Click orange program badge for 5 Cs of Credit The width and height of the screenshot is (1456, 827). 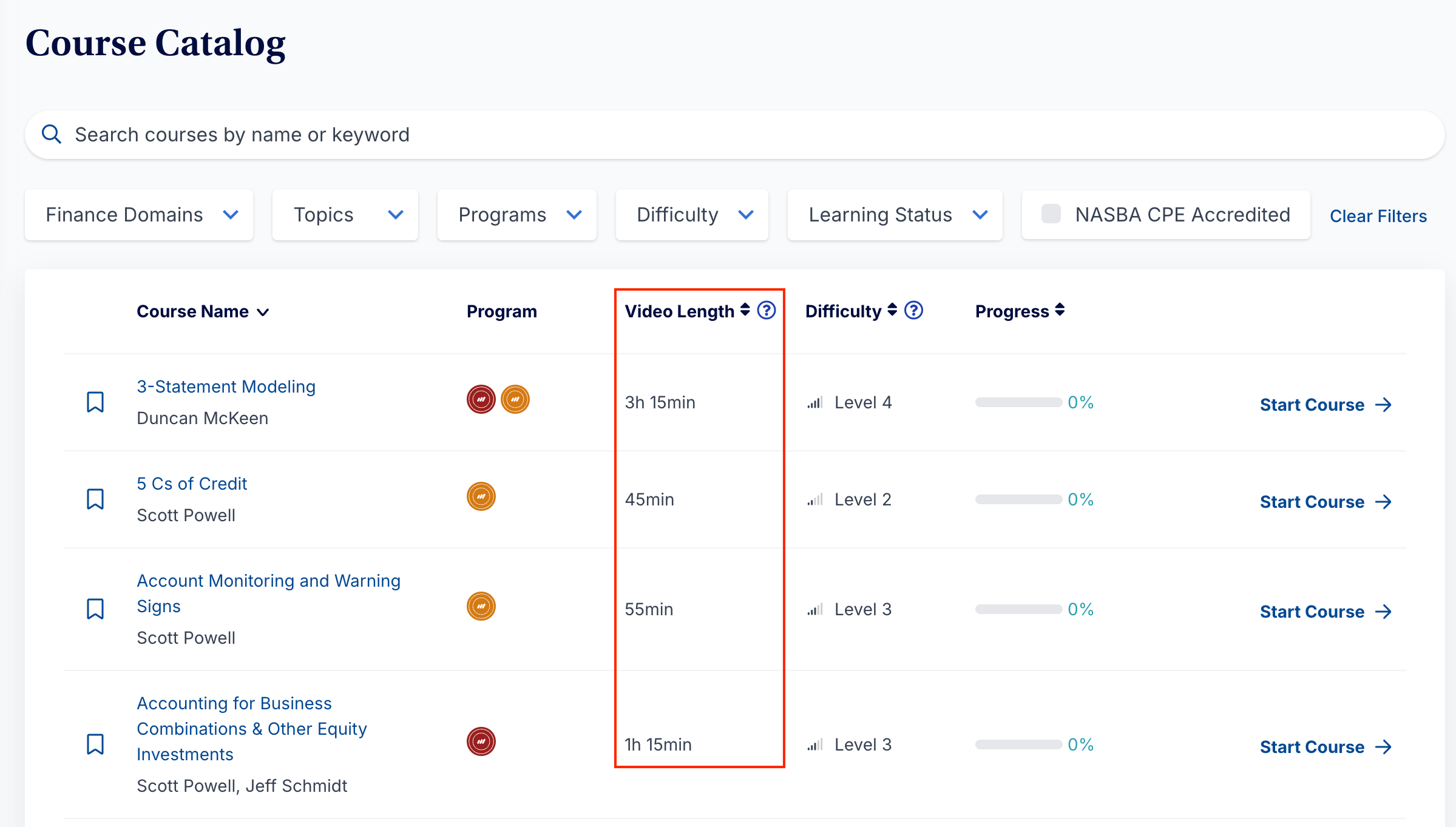[481, 496]
